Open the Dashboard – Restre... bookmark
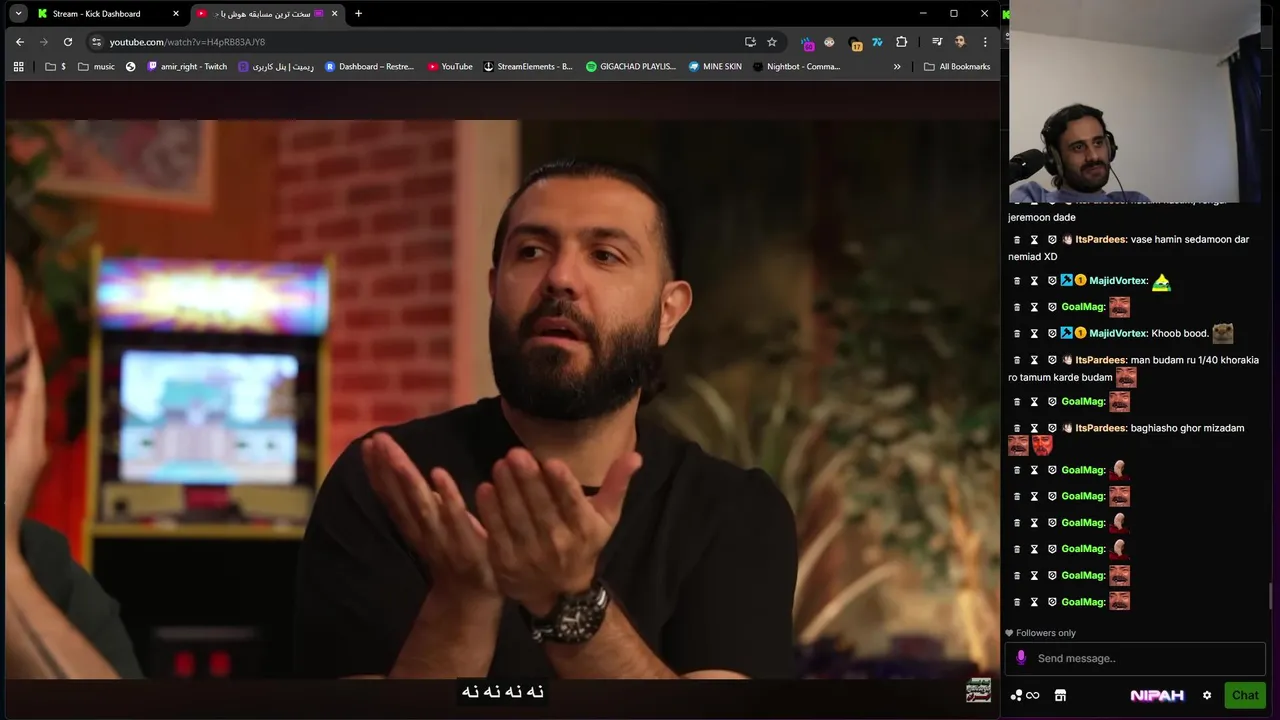Viewport: 1280px width, 720px height. pyautogui.click(x=369, y=66)
